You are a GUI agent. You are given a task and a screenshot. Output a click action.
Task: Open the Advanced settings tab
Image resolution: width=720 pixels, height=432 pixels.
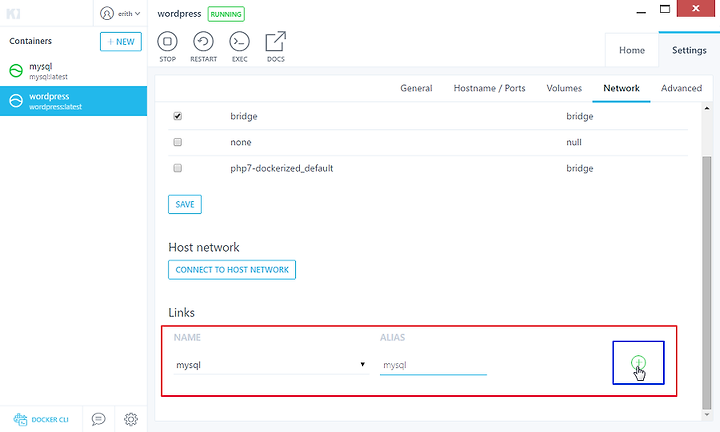click(x=681, y=88)
